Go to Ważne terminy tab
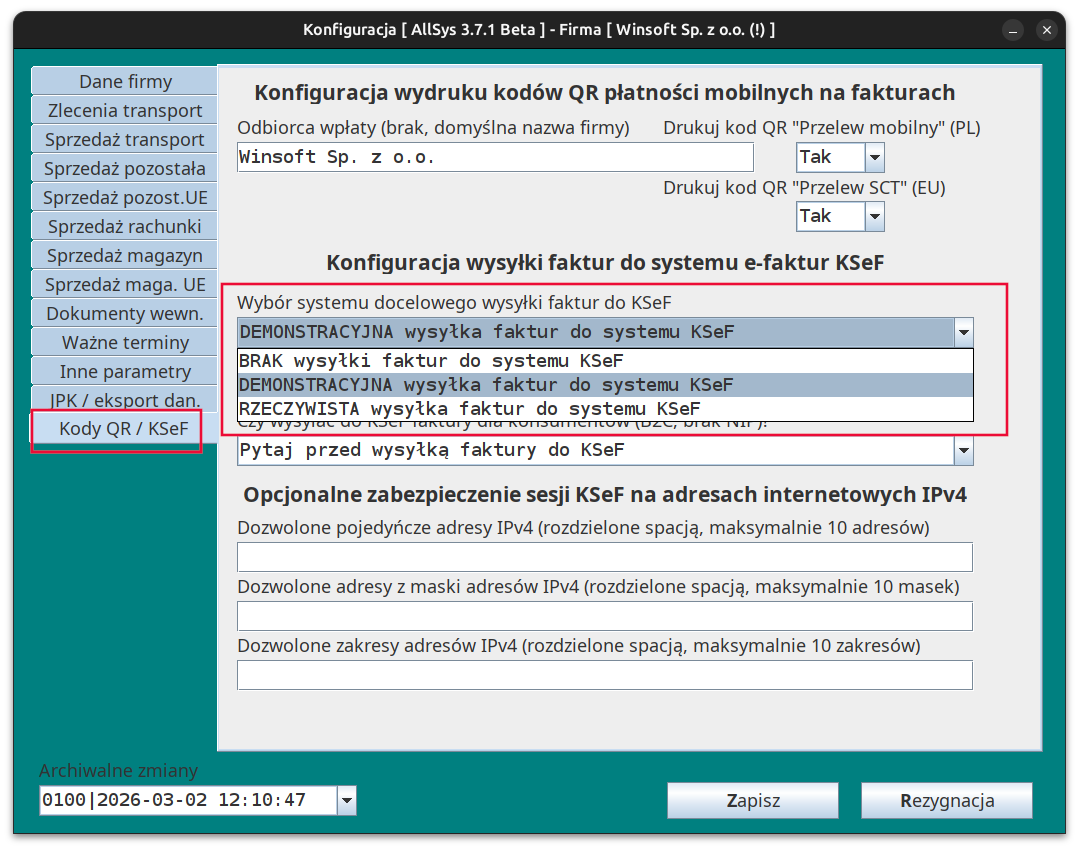This screenshot has width=1079, height=850. (125, 343)
